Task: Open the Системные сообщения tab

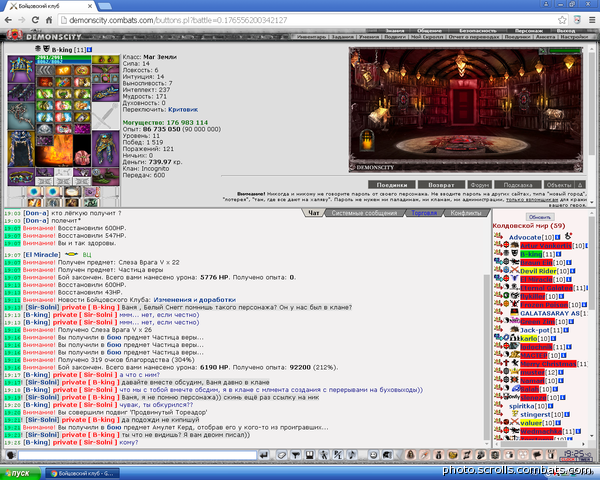Action: click(364, 213)
